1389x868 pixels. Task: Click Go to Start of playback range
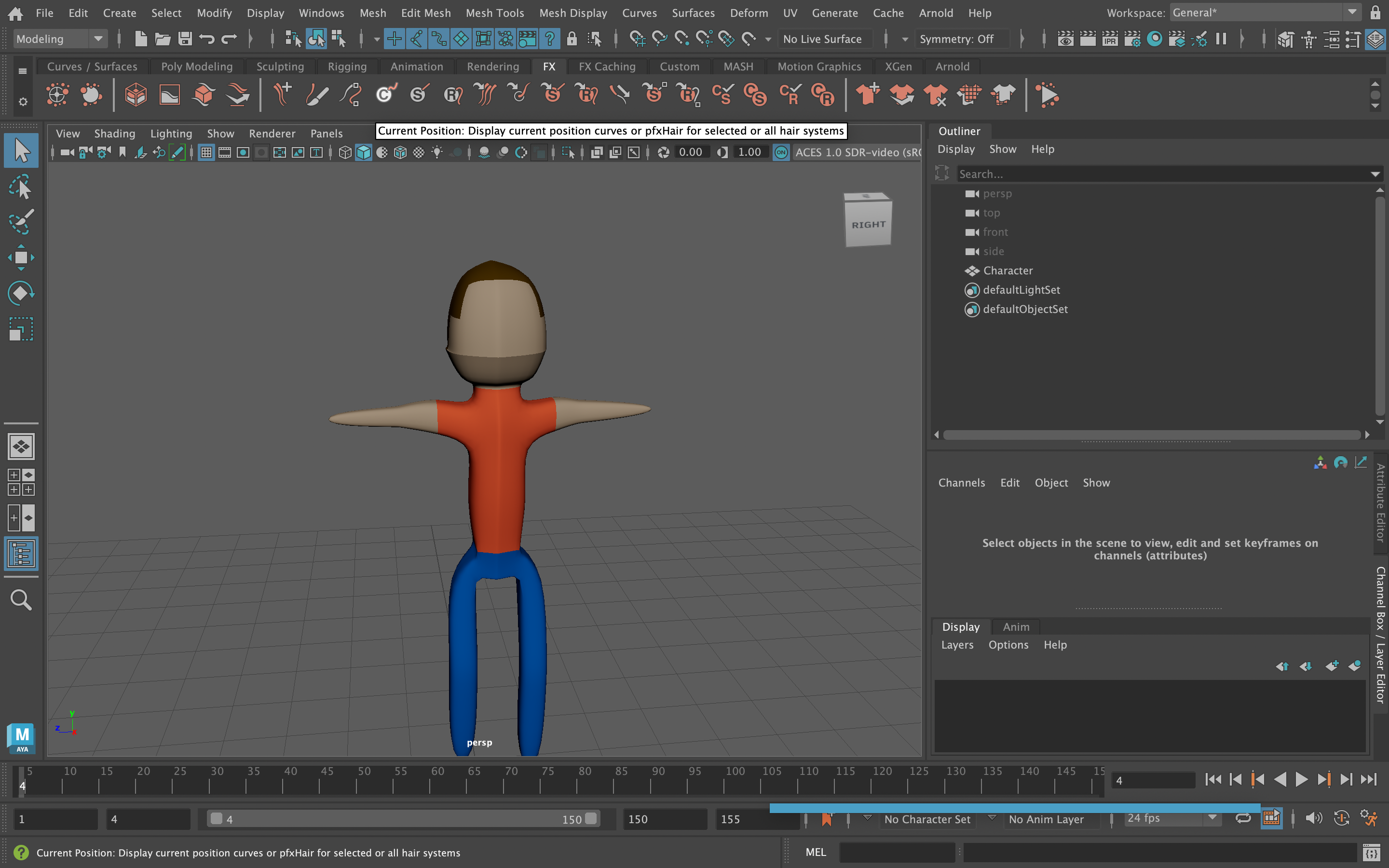pyautogui.click(x=1213, y=779)
